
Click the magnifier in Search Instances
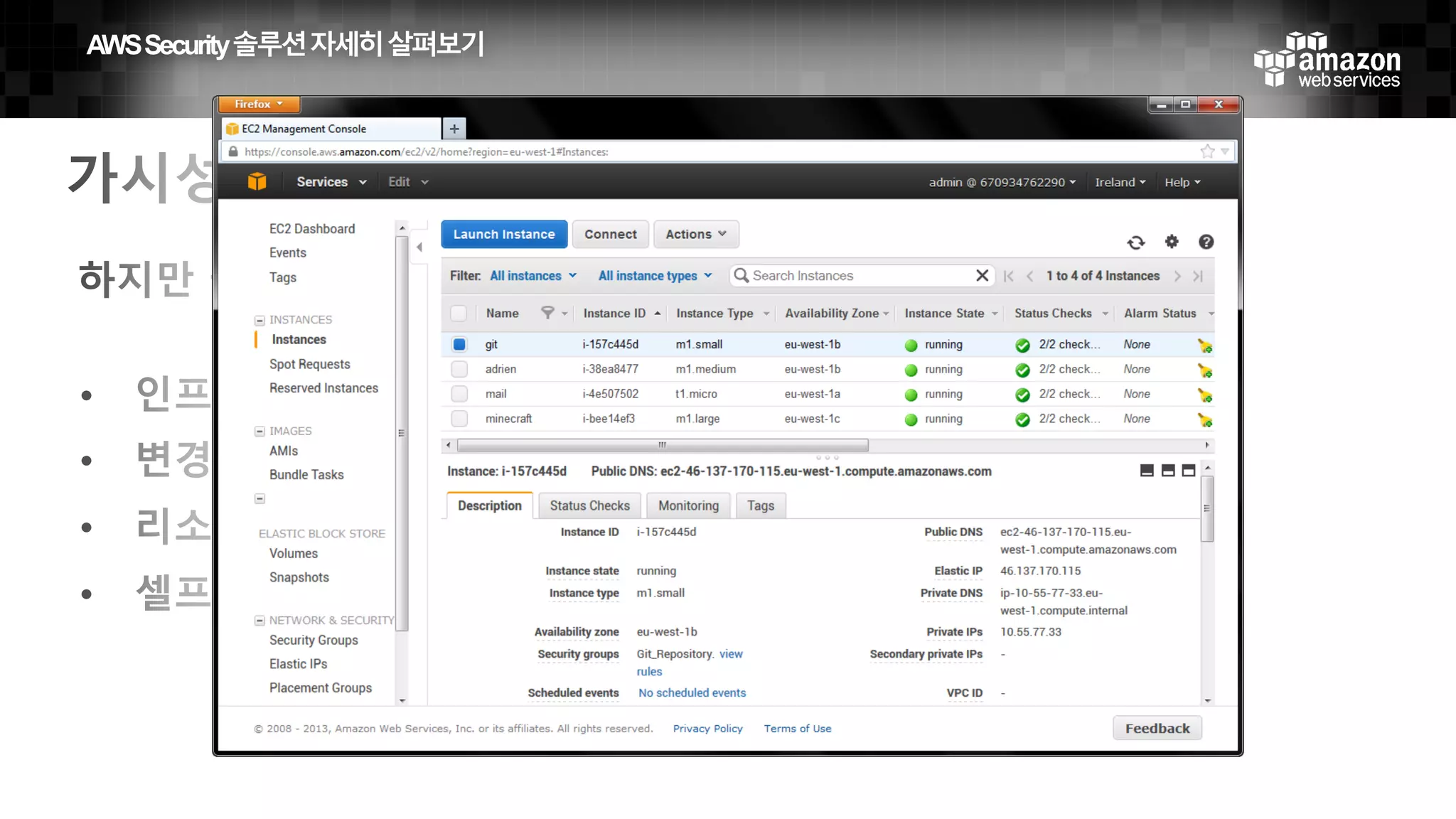point(741,275)
